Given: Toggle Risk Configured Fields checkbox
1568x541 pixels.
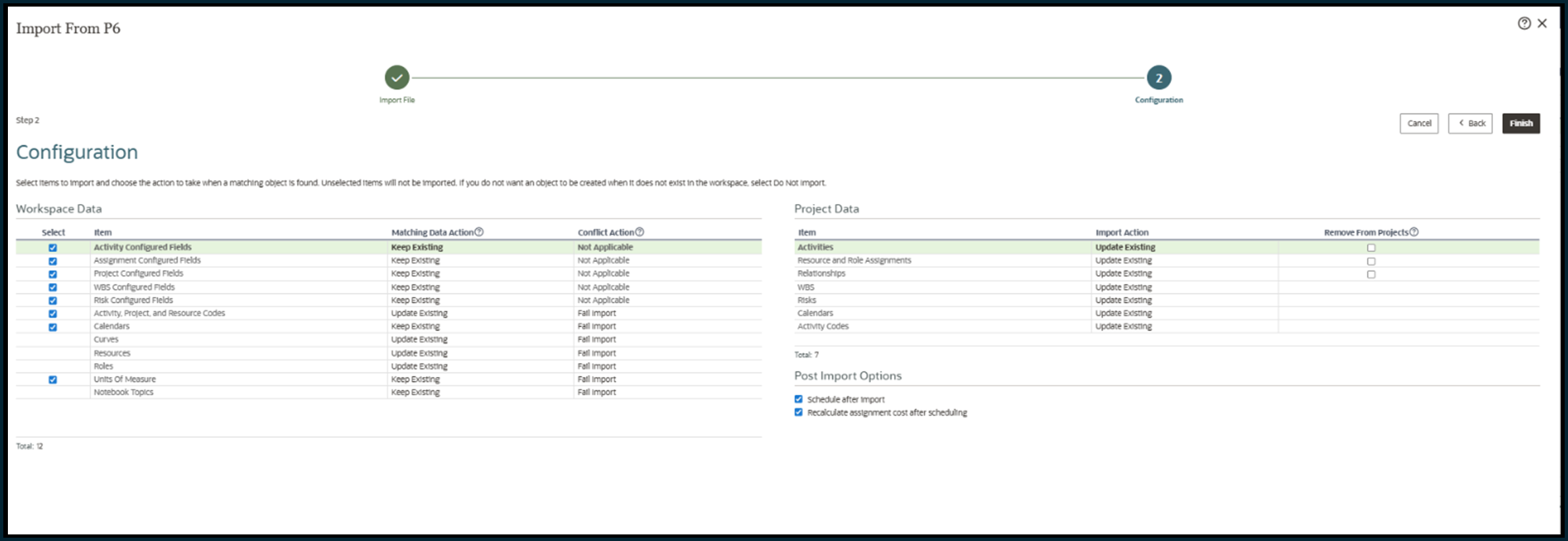Looking at the screenshot, I should (53, 301).
